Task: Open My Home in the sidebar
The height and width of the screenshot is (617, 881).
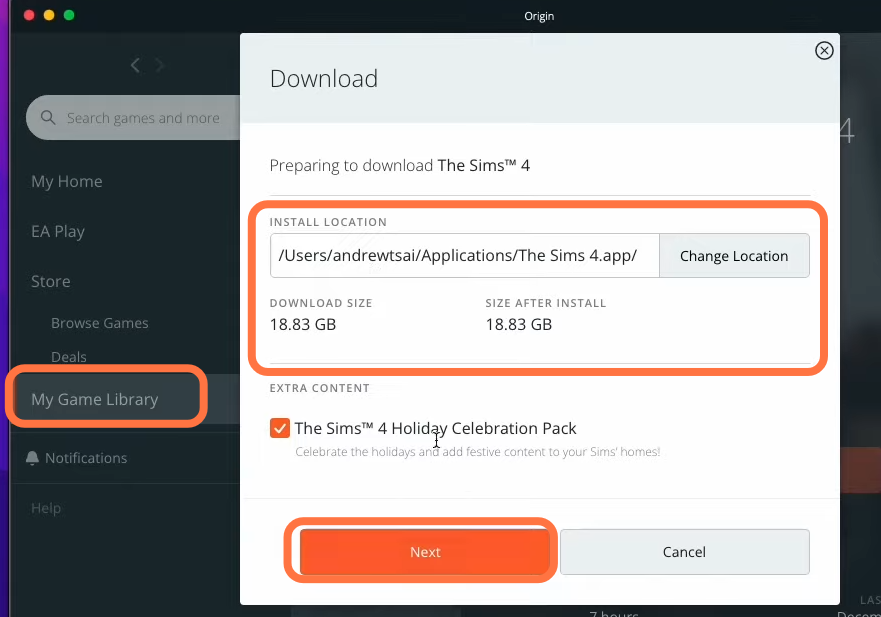Action: (x=67, y=182)
